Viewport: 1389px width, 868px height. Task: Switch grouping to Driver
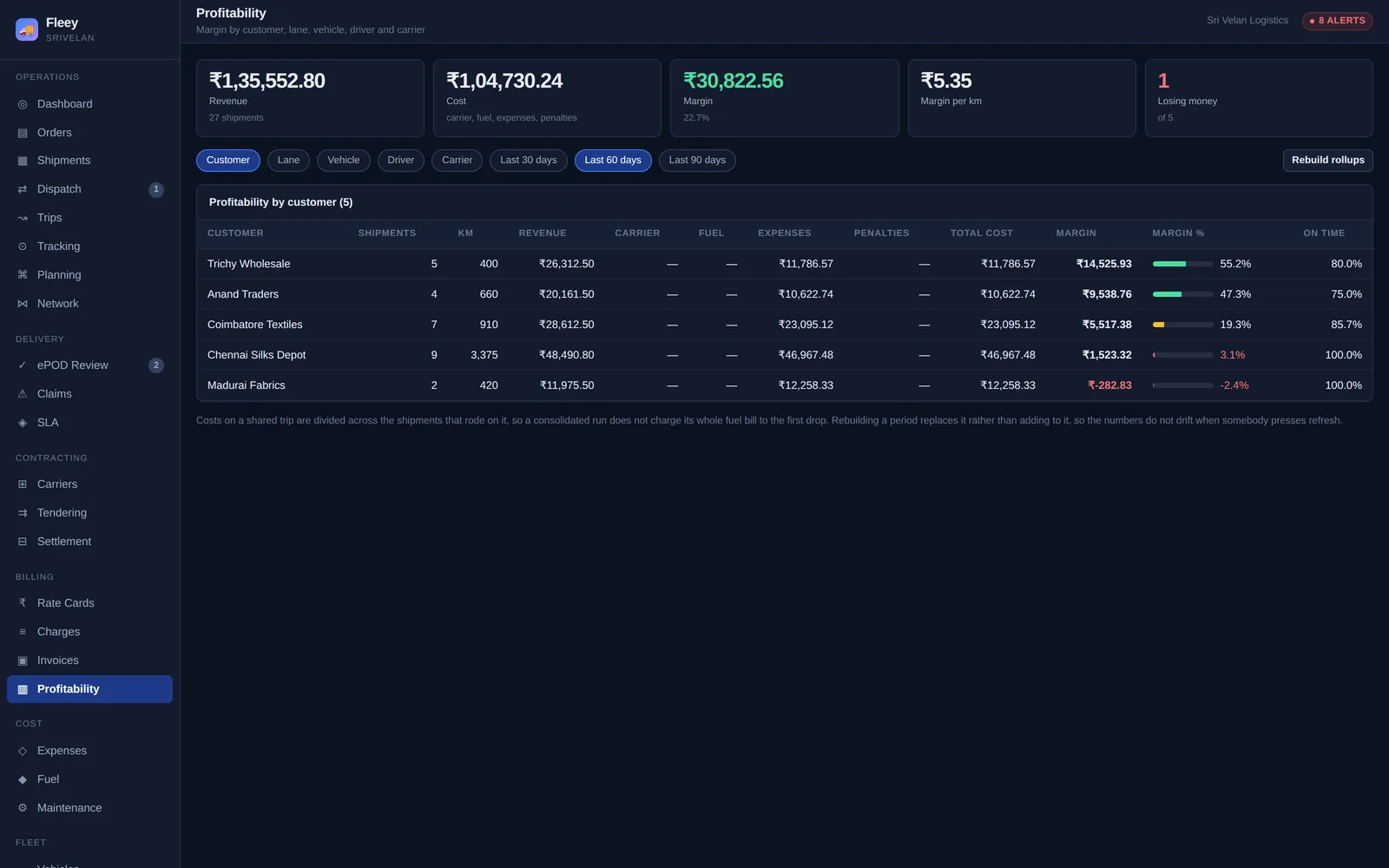(401, 161)
